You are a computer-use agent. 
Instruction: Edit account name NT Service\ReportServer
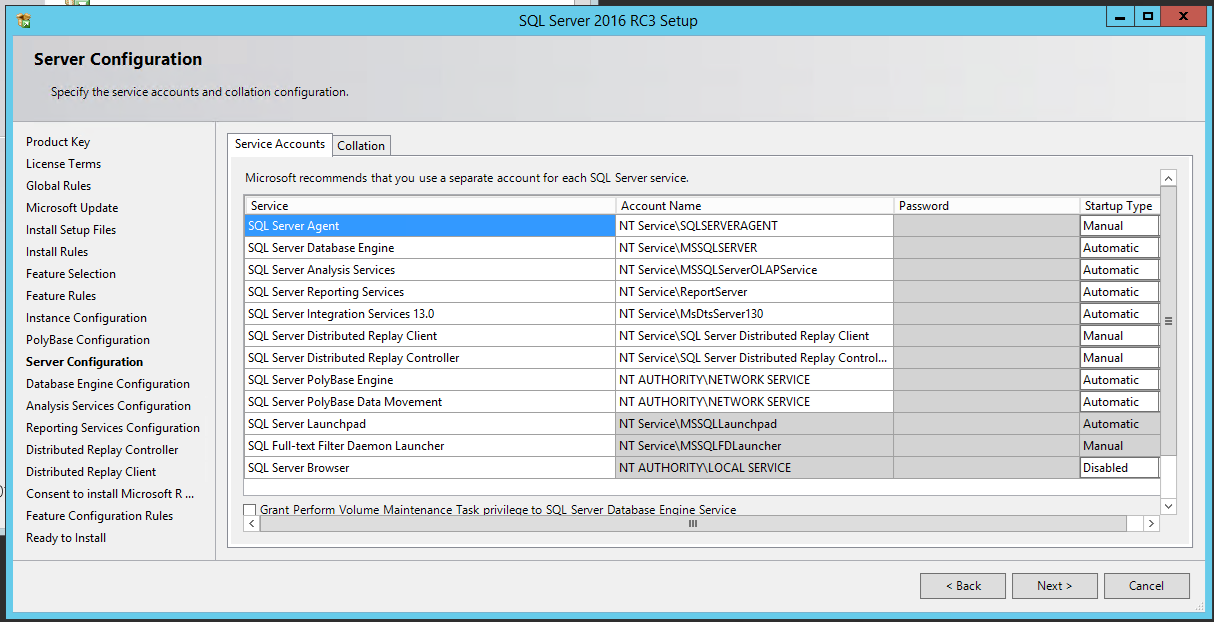point(755,292)
